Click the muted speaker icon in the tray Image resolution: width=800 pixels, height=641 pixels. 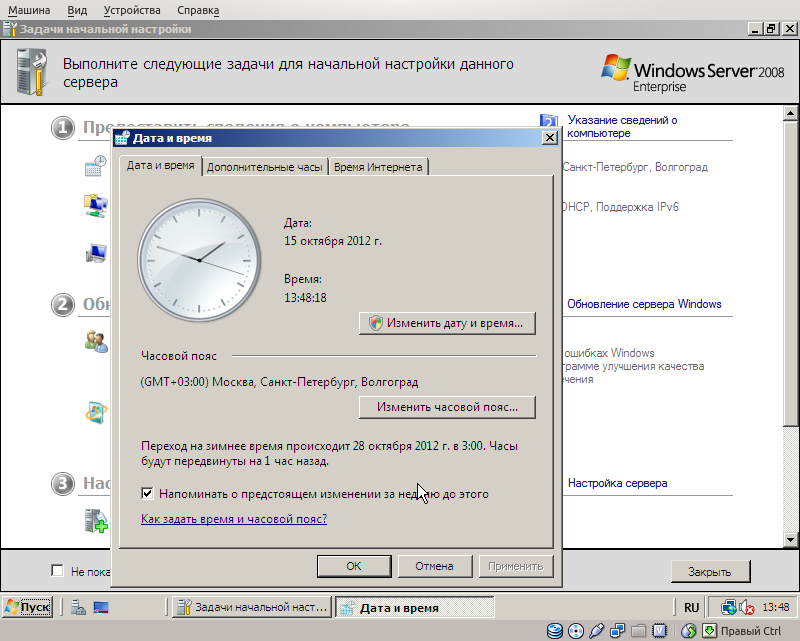tap(749, 607)
